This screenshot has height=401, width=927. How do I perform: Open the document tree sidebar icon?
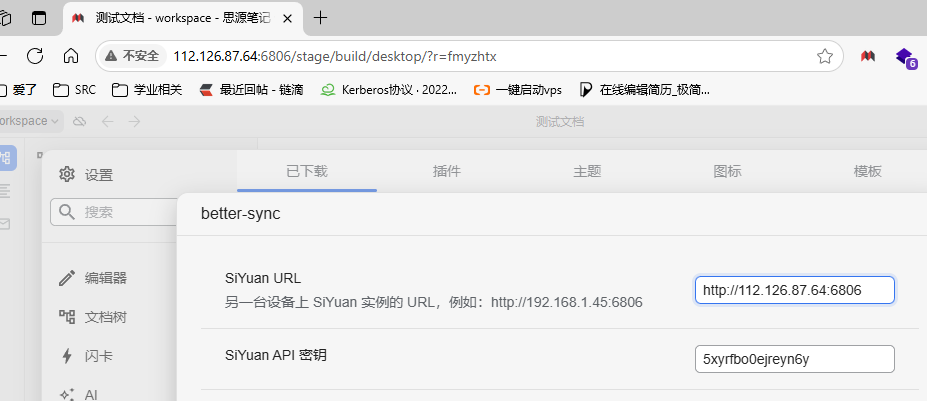coord(6,158)
